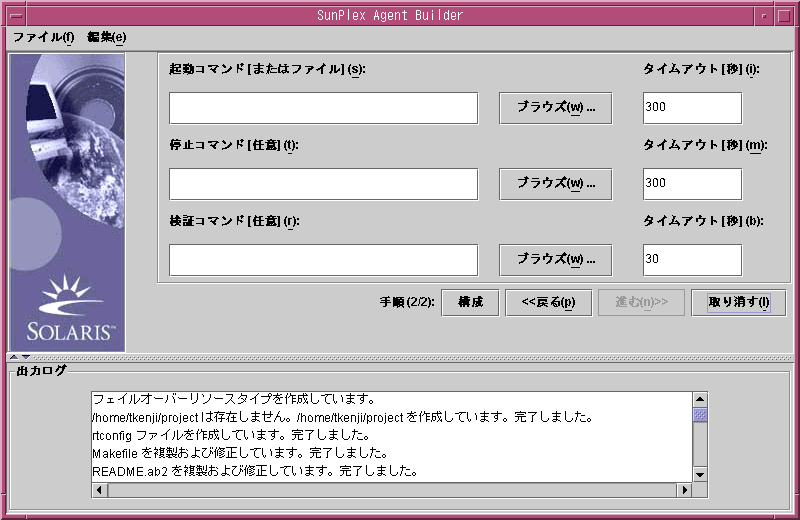Go back with the <<戻る(p) button
This screenshot has width=800, height=520.
548,303
